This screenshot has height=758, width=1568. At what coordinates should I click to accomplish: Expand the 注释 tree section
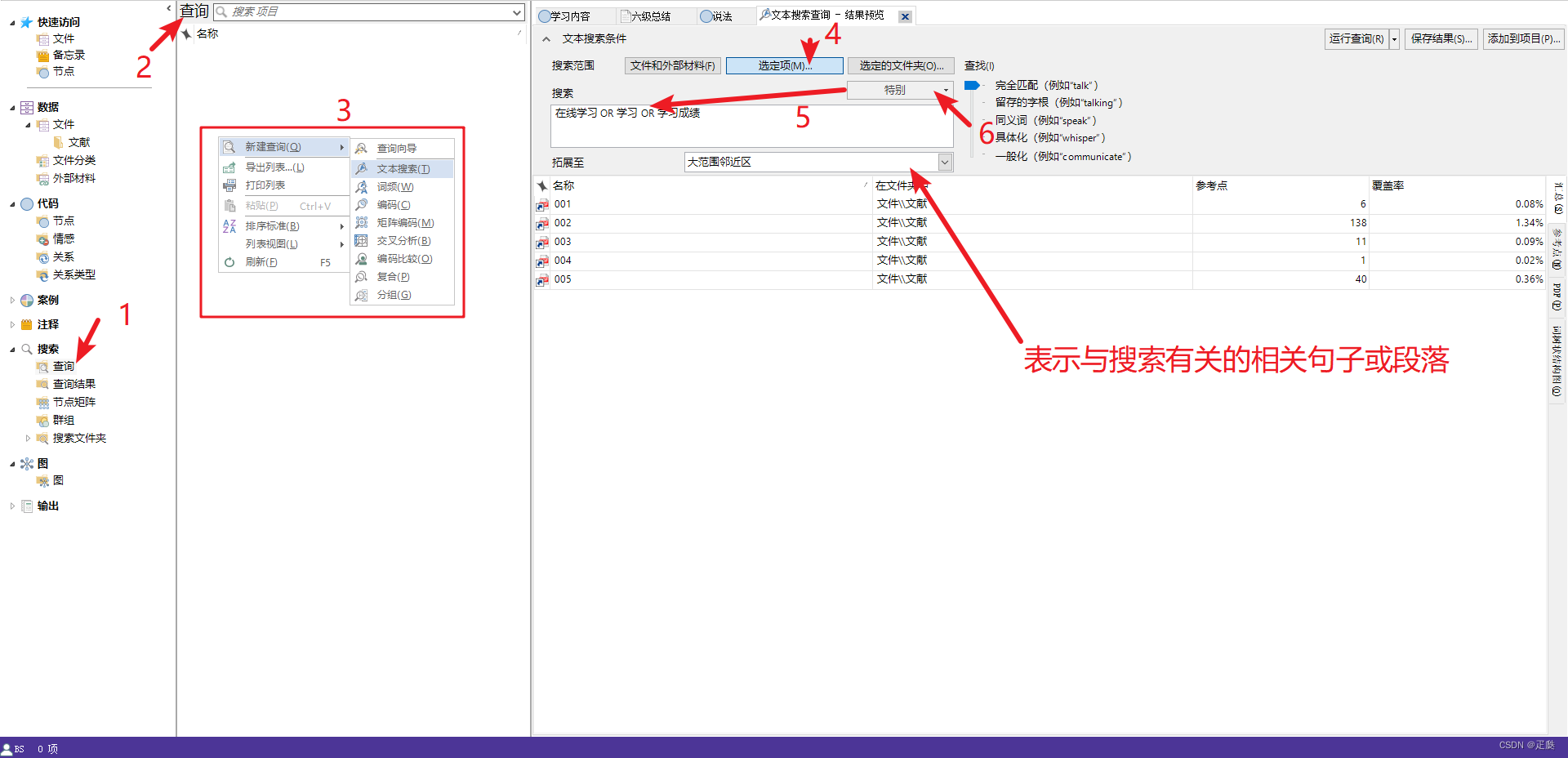tap(12, 324)
